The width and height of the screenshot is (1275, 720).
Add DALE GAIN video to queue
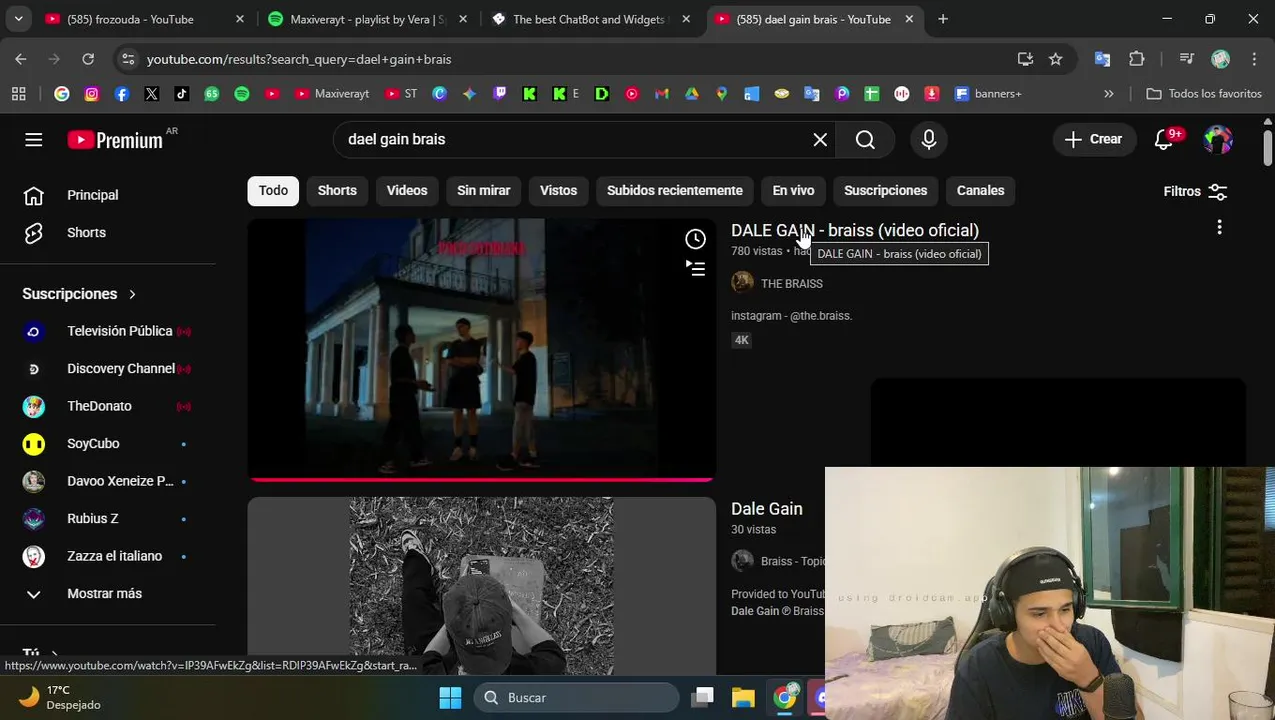click(695, 268)
